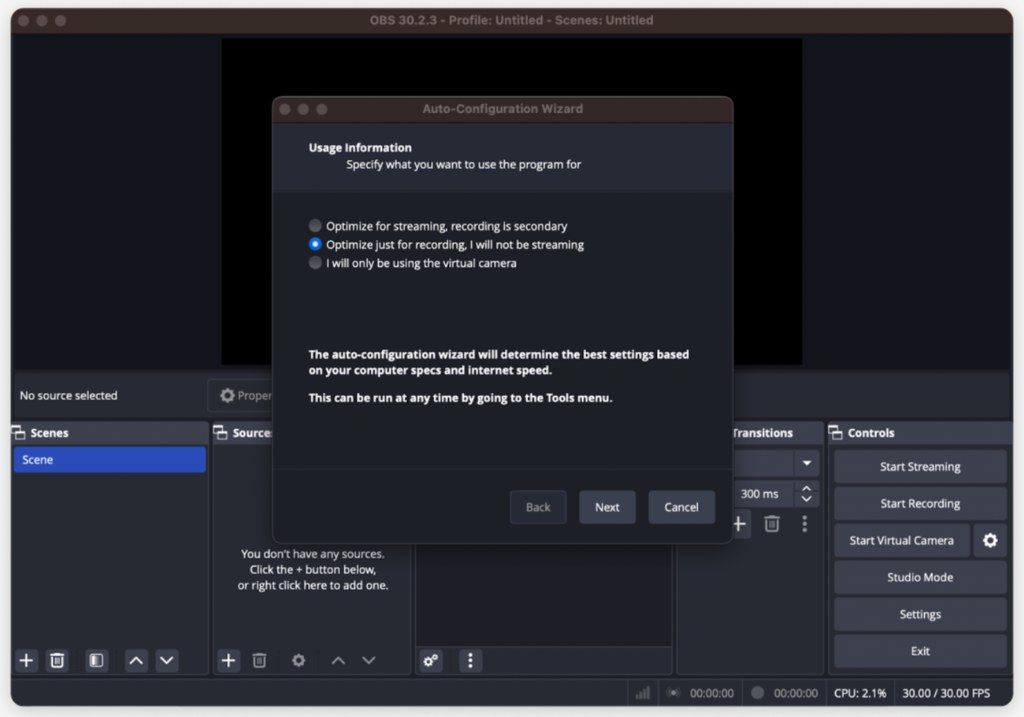Click the streaming timer 00:00:00
Screen dimensions: 1024x717
[x=712, y=693]
